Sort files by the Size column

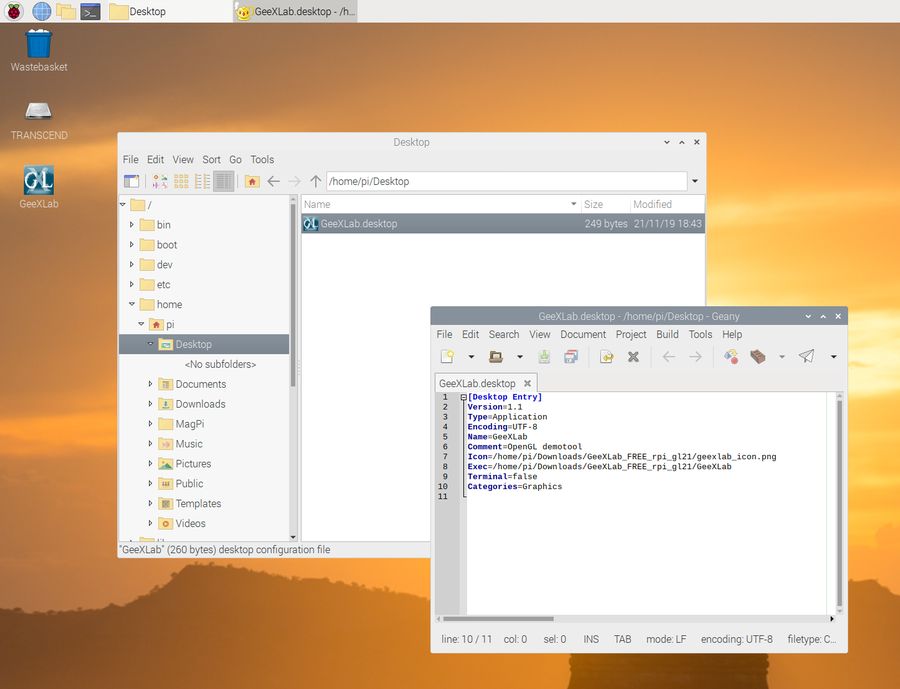pos(605,204)
